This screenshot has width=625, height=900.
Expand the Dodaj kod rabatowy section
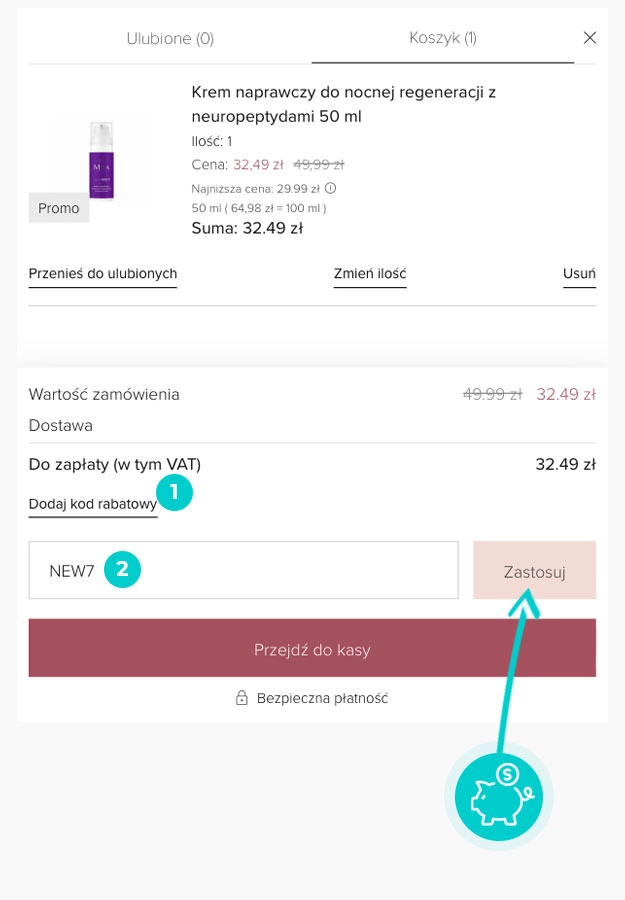(x=92, y=504)
